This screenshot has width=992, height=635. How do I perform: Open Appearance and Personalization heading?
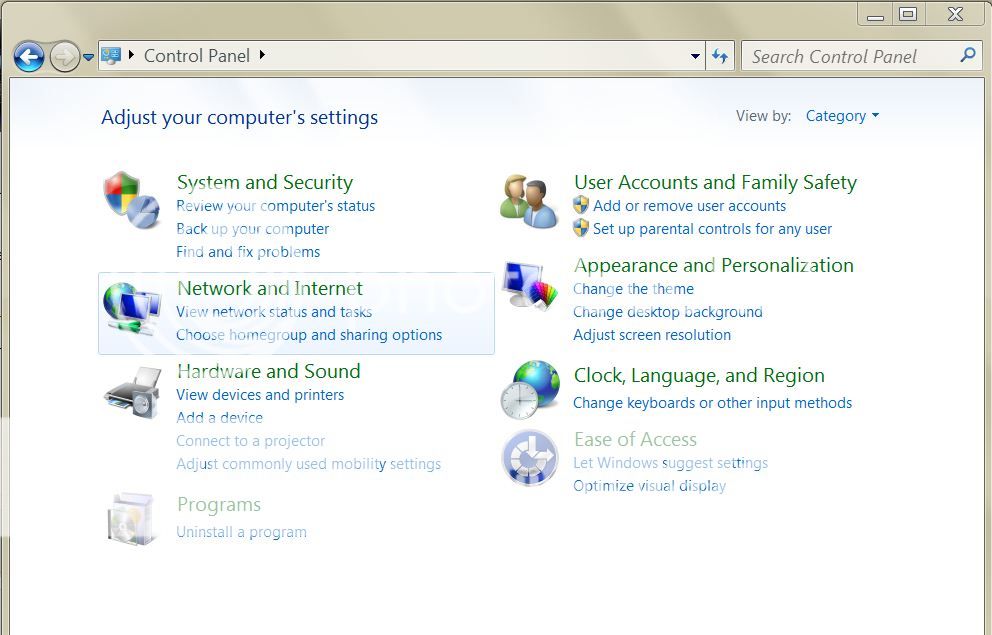click(x=714, y=265)
